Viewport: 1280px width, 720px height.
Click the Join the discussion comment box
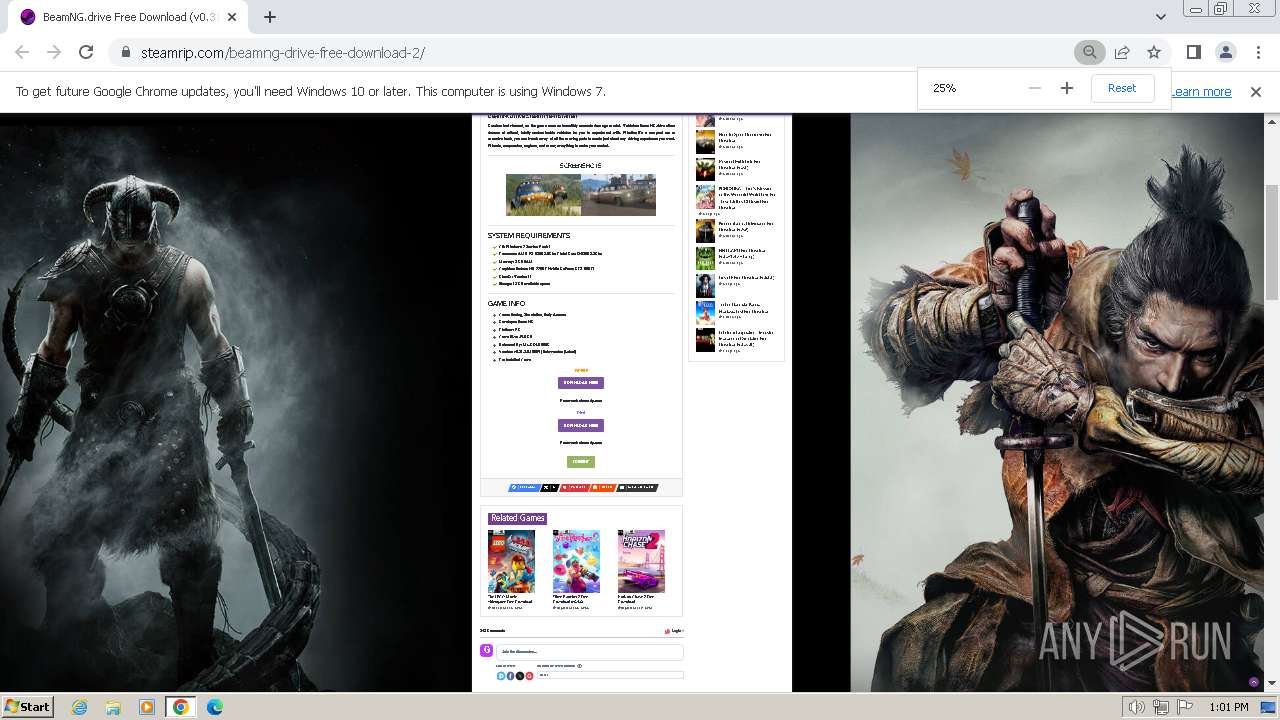point(589,652)
